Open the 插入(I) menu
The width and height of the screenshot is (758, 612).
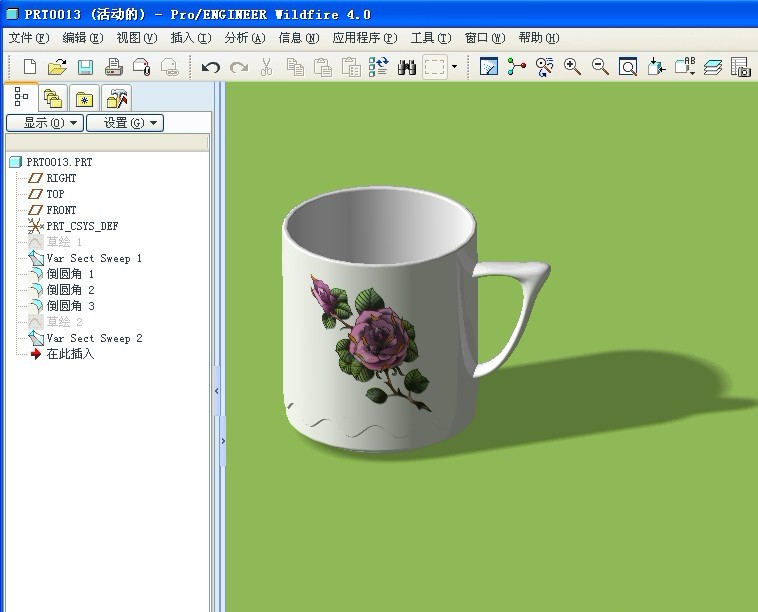click(191, 38)
